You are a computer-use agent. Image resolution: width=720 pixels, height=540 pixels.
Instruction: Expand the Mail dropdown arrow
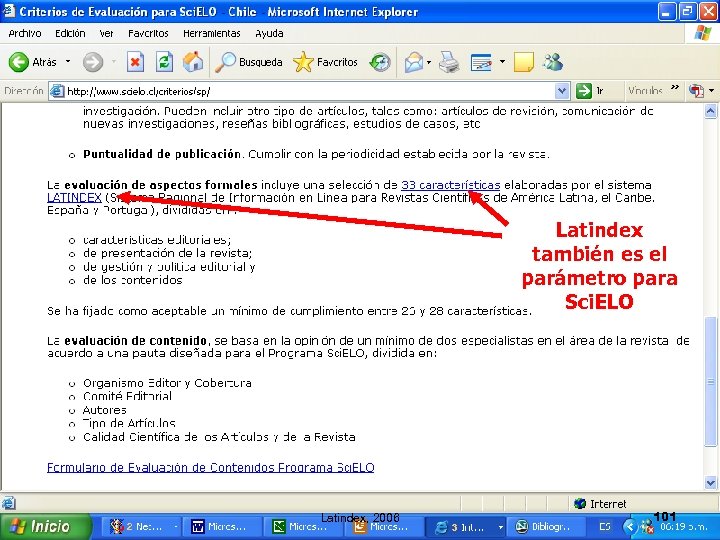pyautogui.click(x=429, y=62)
